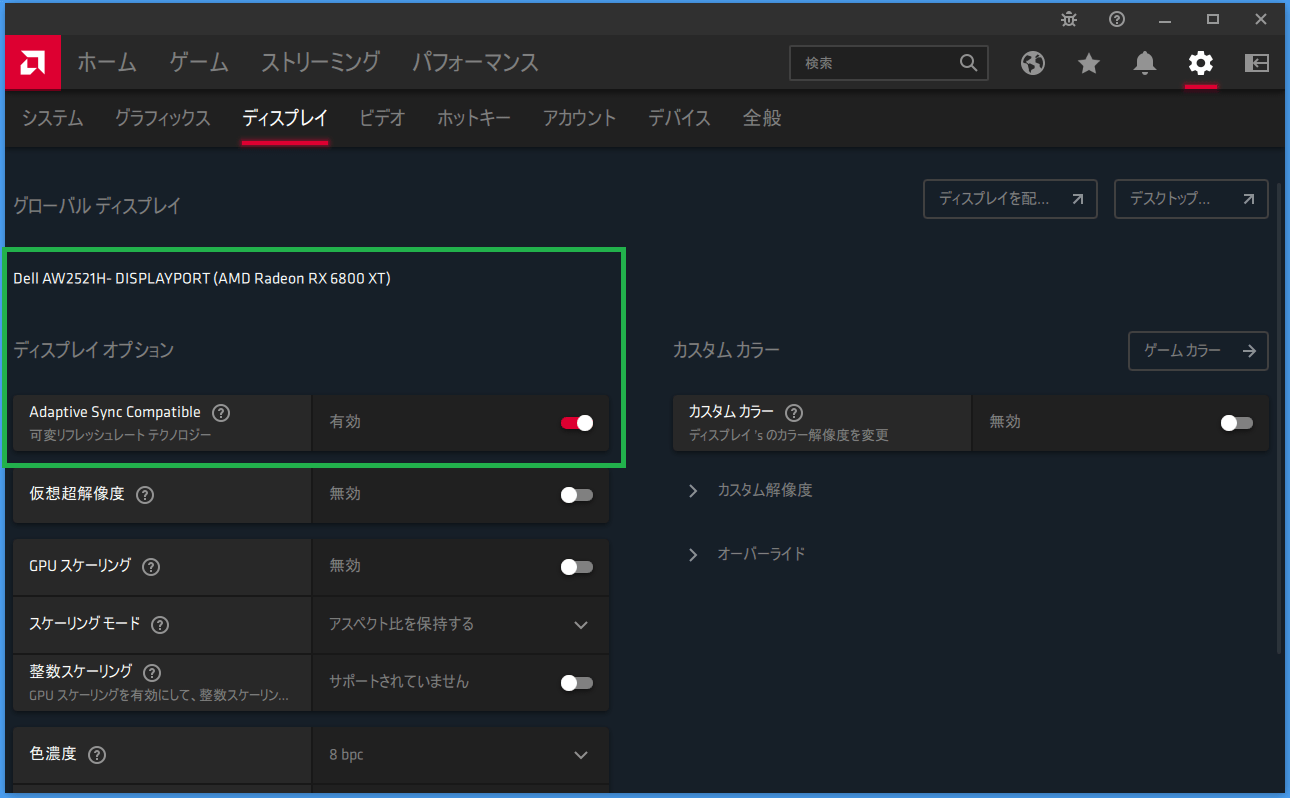Switch to グラフィックス sub-tab
Viewport: 1290px width, 798px height.
click(162, 118)
